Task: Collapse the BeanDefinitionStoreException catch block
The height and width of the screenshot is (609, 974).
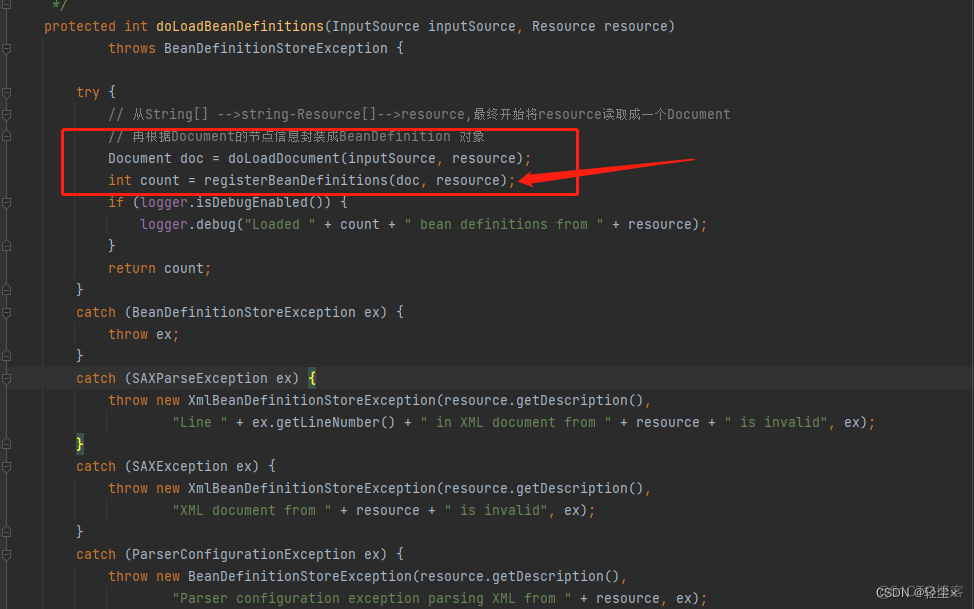Action: click(x=8, y=311)
